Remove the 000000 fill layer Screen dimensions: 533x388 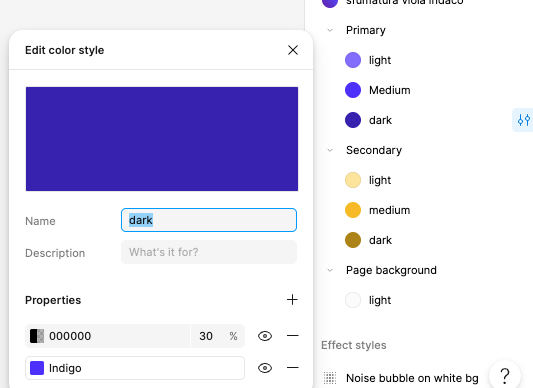[292, 336]
